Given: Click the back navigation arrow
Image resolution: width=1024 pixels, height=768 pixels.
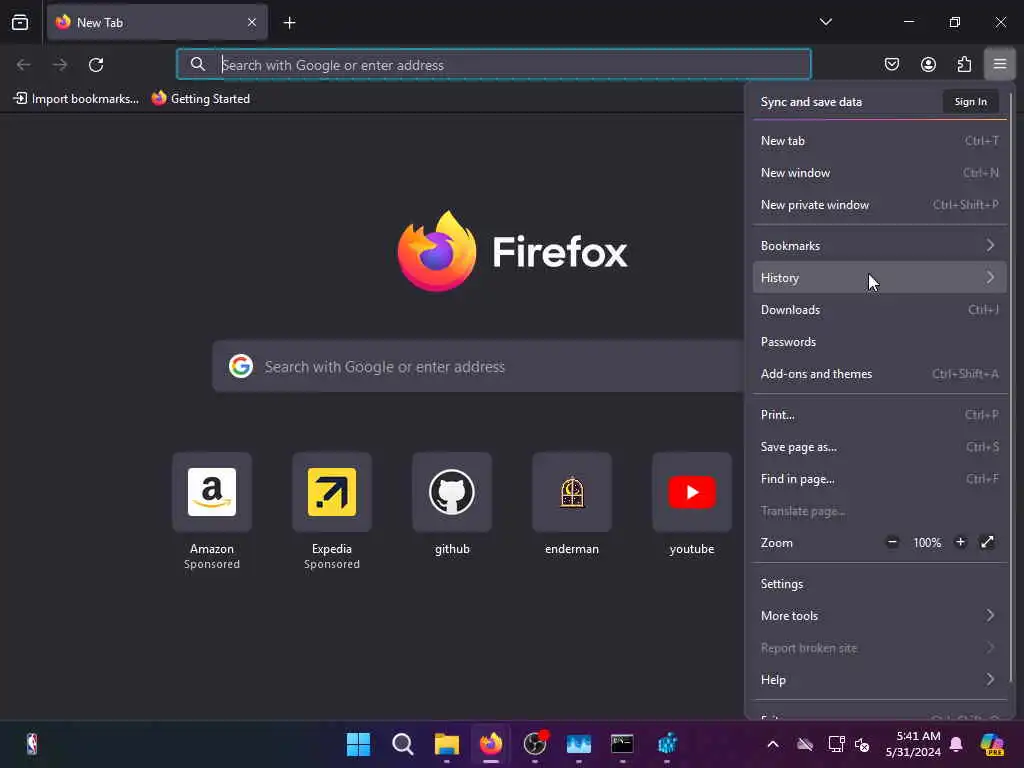Looking at the screenshot, I should coord(24,65).
